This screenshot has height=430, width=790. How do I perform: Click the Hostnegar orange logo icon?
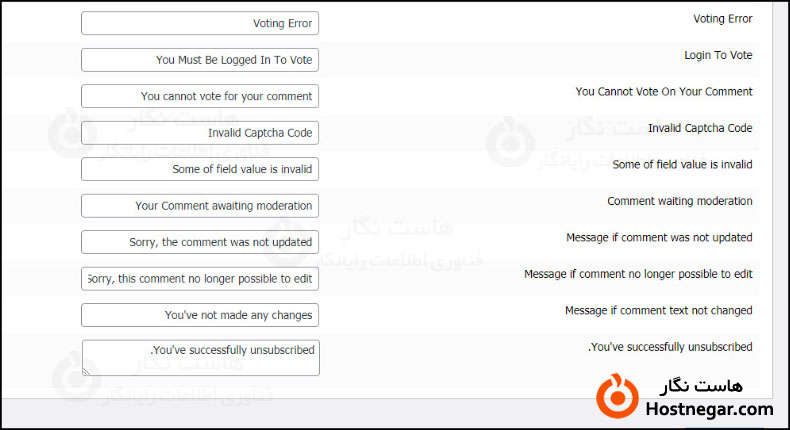point(618,395)
